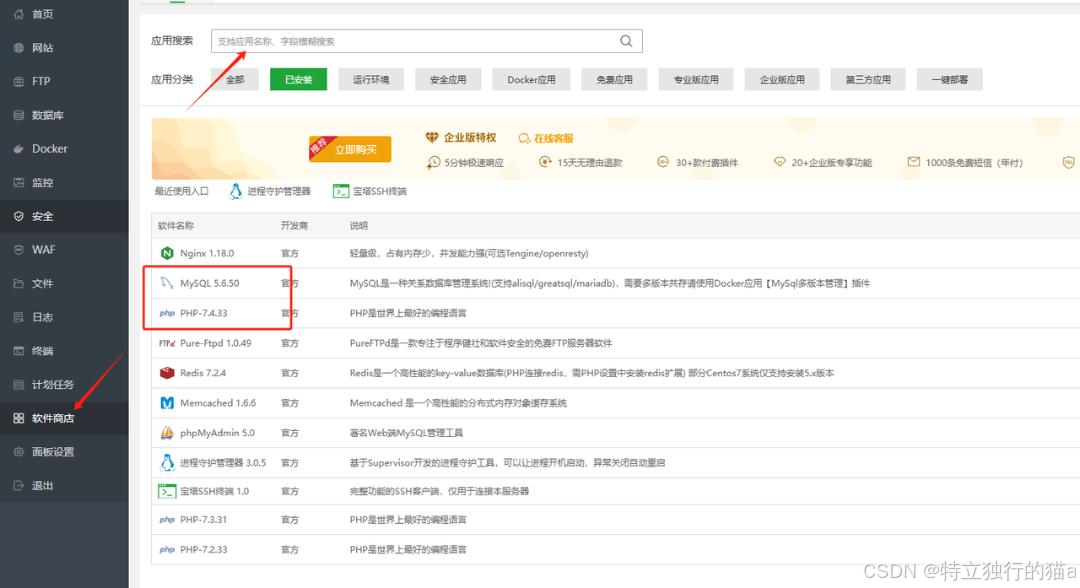Click the PHP-7.3.31 php icon
The image size is (1080, 588).
(167, 520)
